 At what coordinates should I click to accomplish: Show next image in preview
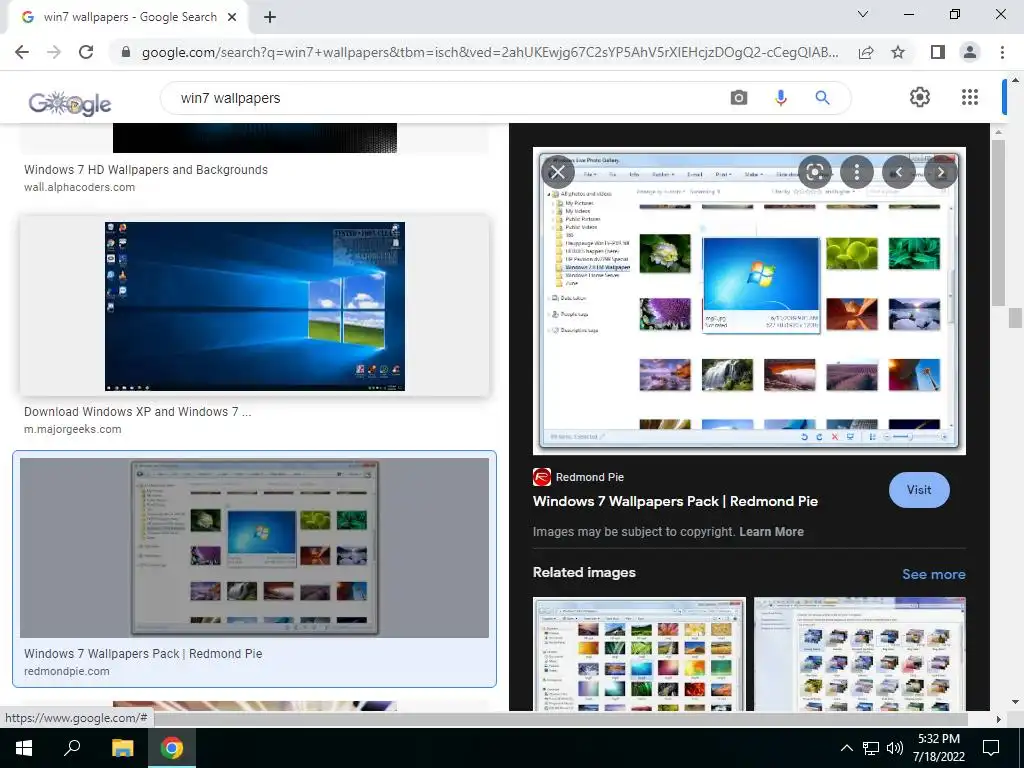941,172
